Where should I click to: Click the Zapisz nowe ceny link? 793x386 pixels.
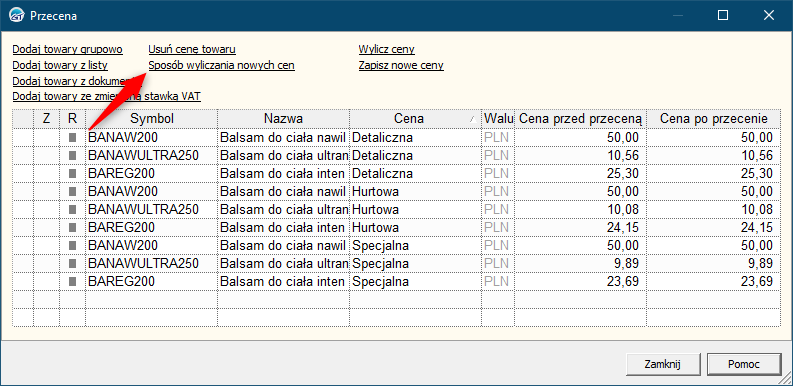tap(401, 65)
